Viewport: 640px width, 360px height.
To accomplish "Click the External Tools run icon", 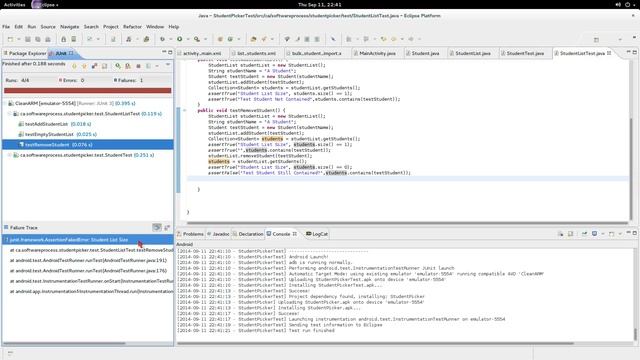I will click(x=197, y=39).
